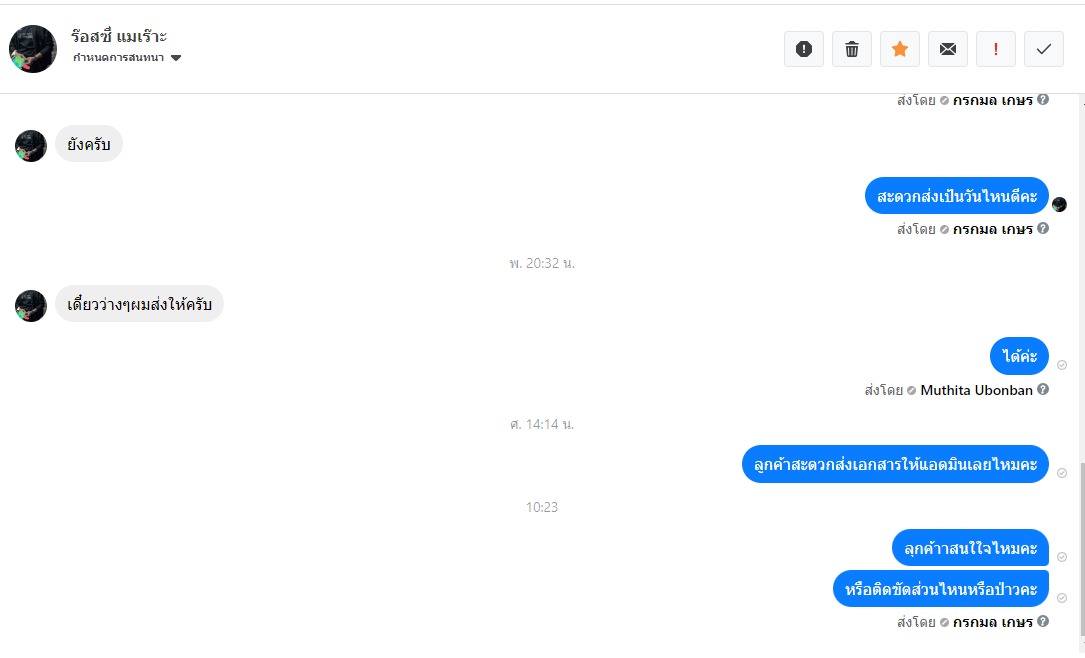Star this conversation as follow-up

tap(900, 49)
